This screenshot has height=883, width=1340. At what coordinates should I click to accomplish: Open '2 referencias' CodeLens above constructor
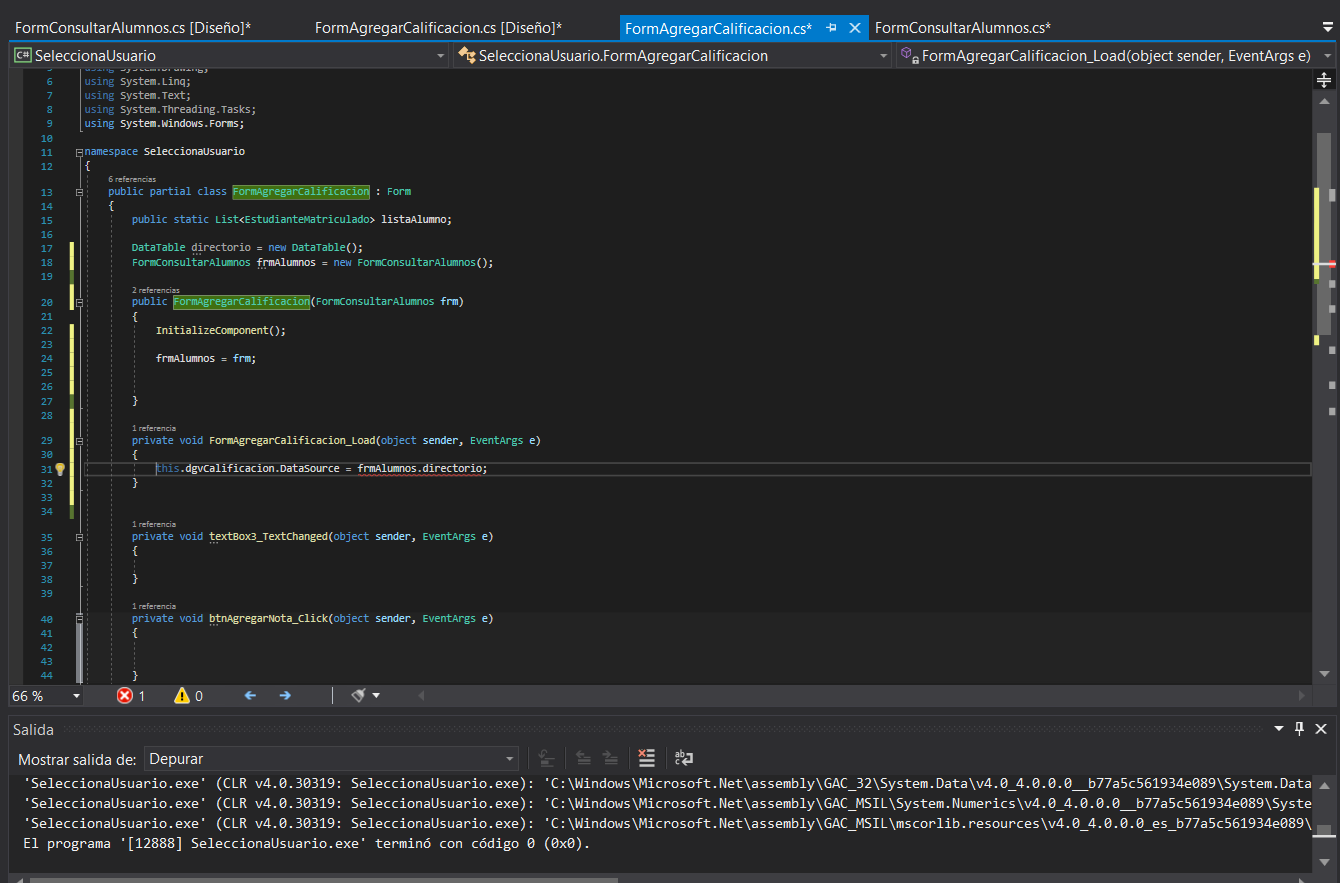click(155, 289)
